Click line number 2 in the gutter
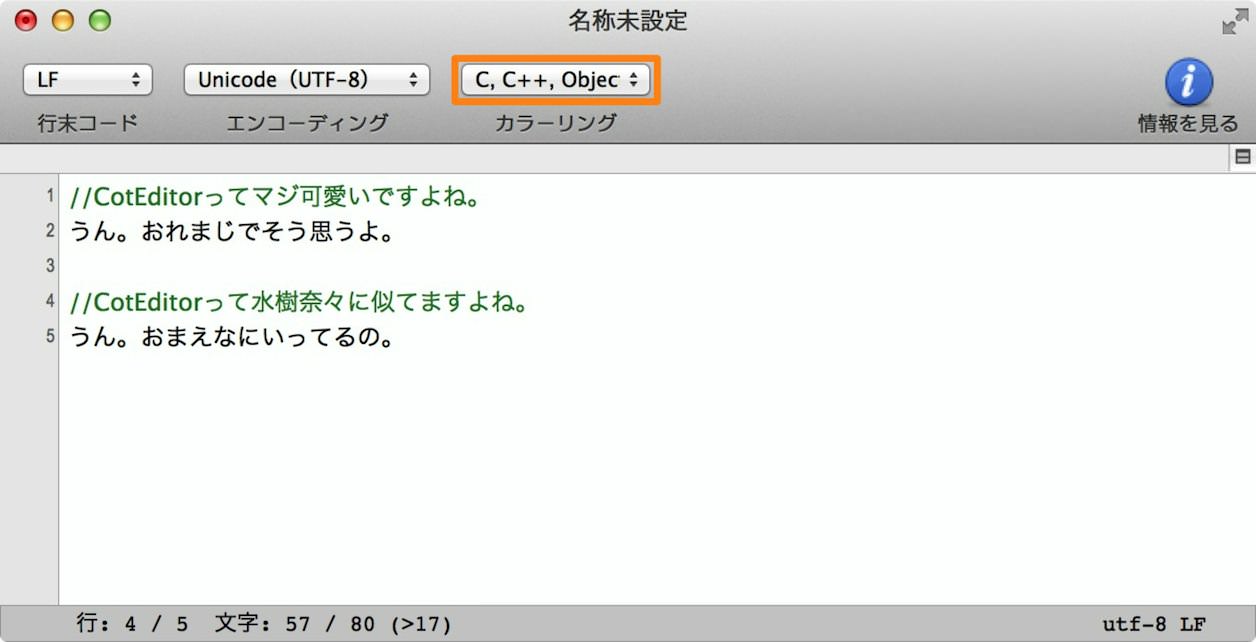Image resolution: width=1256 pixels, height=642 pixels. (50, 231)
